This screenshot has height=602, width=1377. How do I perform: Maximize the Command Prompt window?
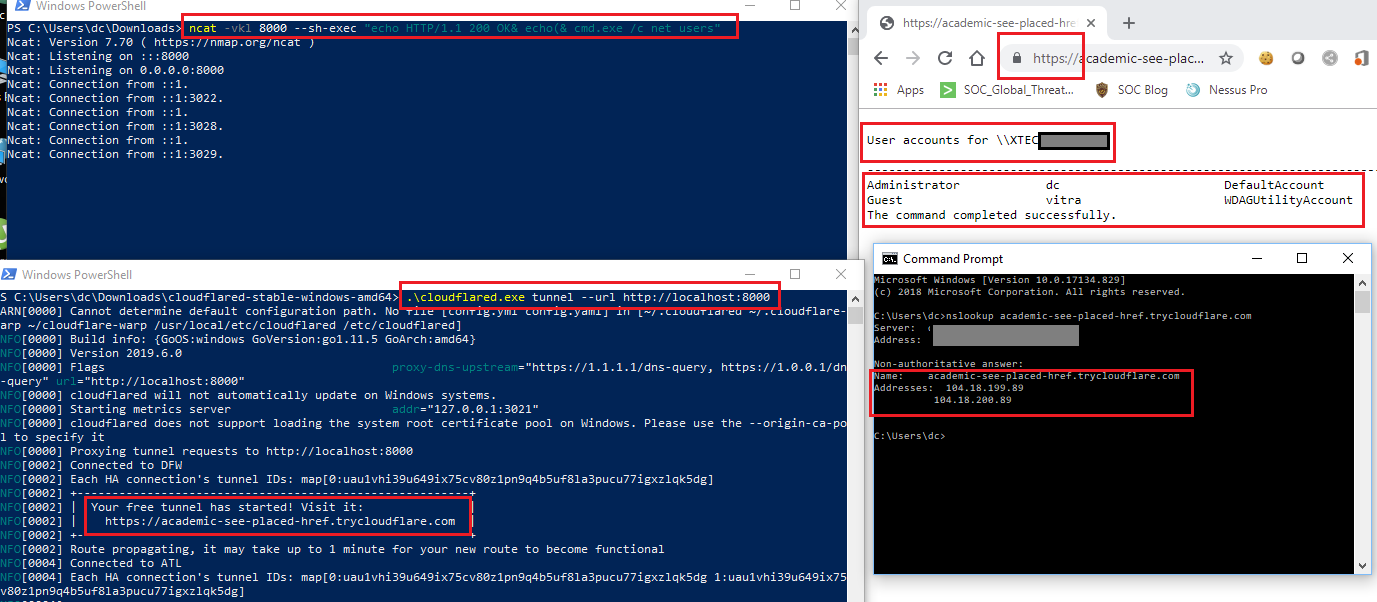point(1302,258)
